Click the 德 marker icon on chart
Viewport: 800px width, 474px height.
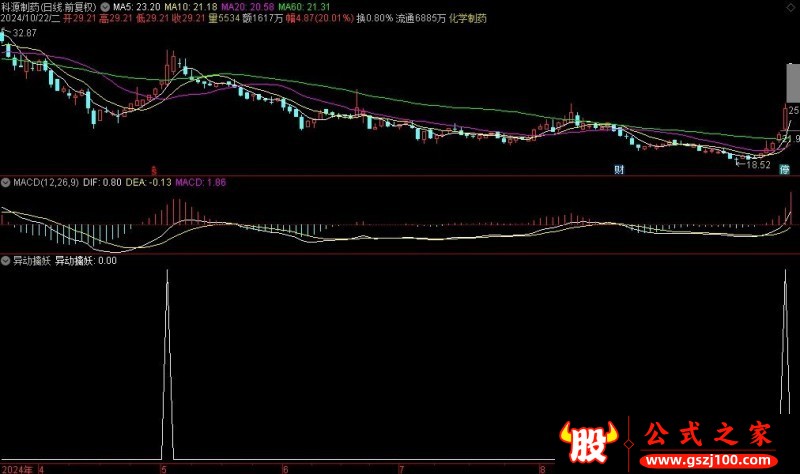point(784,169)
